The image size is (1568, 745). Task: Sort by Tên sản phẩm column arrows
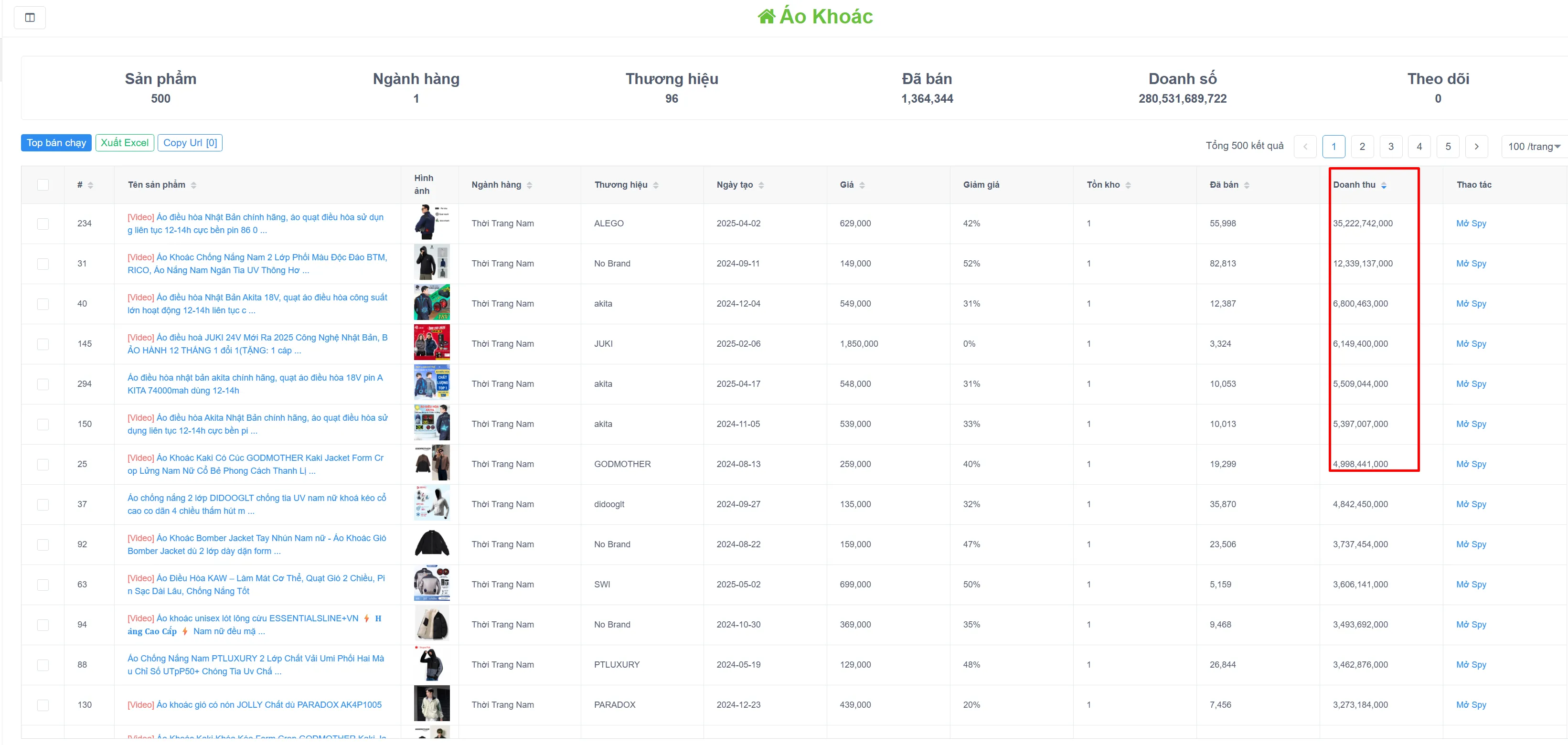click(193, 185)
